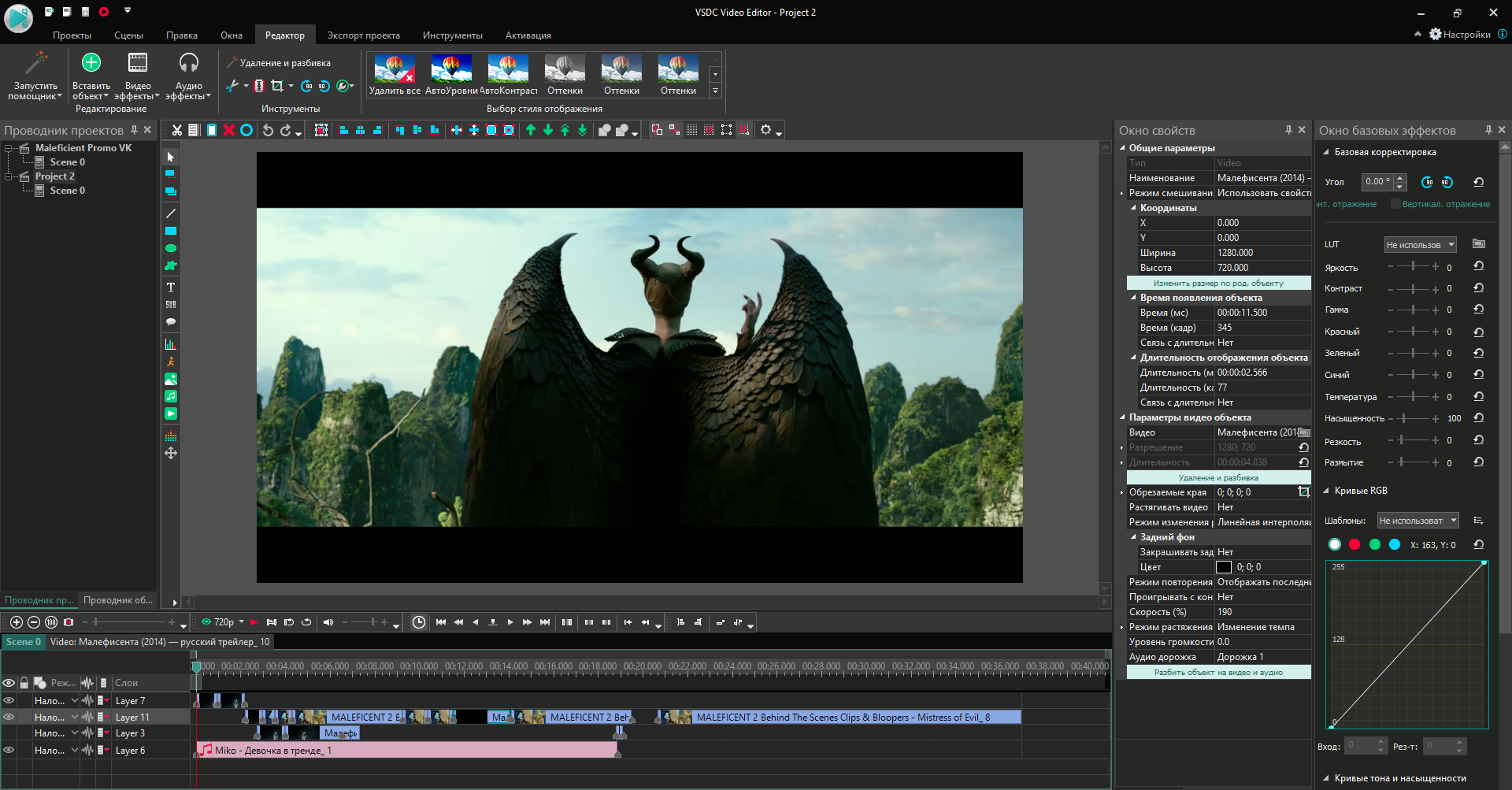Open the Шаблоны templates dropdown
This screenshot has height=790, width=1512.
(1418, 521)
